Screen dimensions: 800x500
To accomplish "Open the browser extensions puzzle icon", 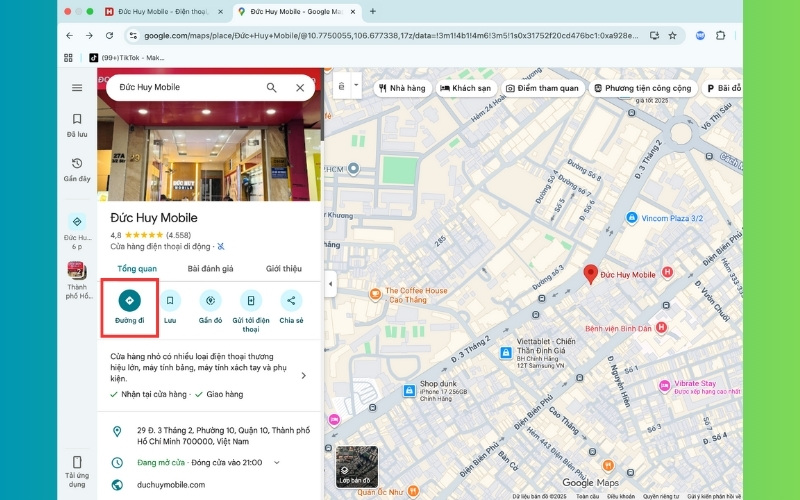I will coord(720,35).
